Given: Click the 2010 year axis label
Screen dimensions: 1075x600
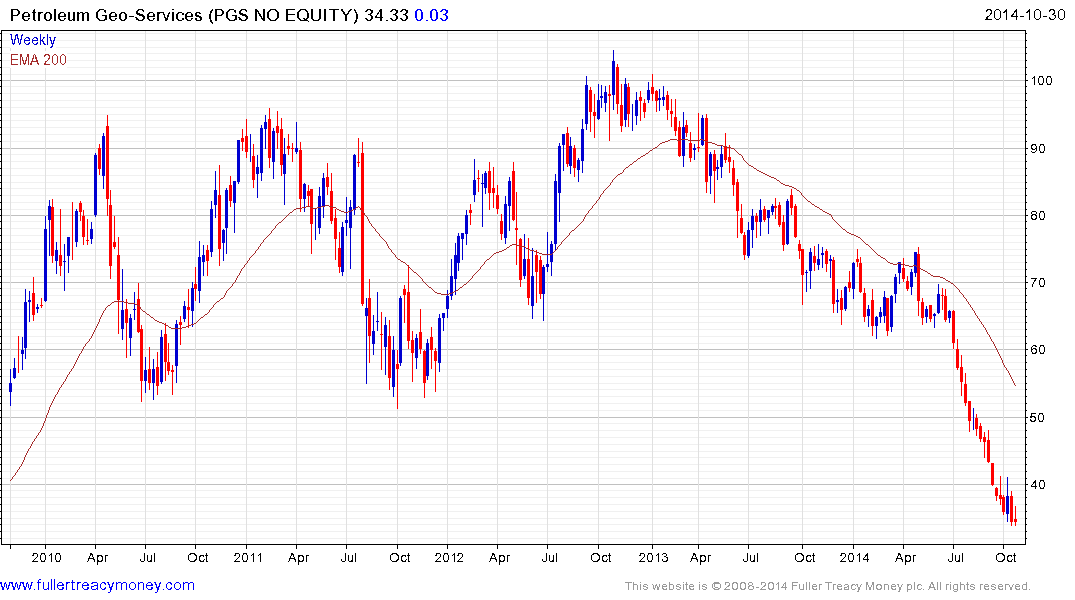Looking at the screenshot, I should (x=46, y=557).
